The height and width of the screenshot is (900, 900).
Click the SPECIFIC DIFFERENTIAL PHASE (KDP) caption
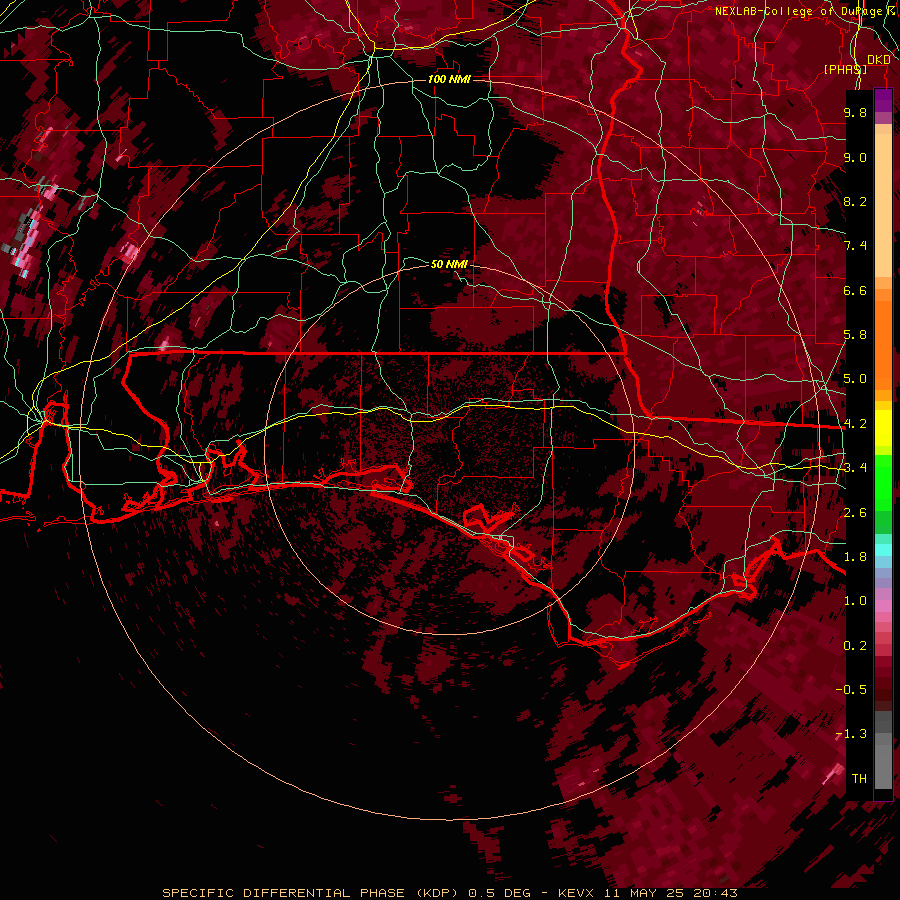coord(310,893)
